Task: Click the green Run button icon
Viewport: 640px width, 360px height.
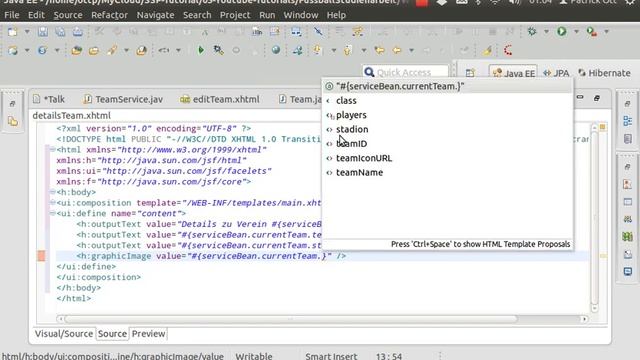Action: tap(562, 31)
